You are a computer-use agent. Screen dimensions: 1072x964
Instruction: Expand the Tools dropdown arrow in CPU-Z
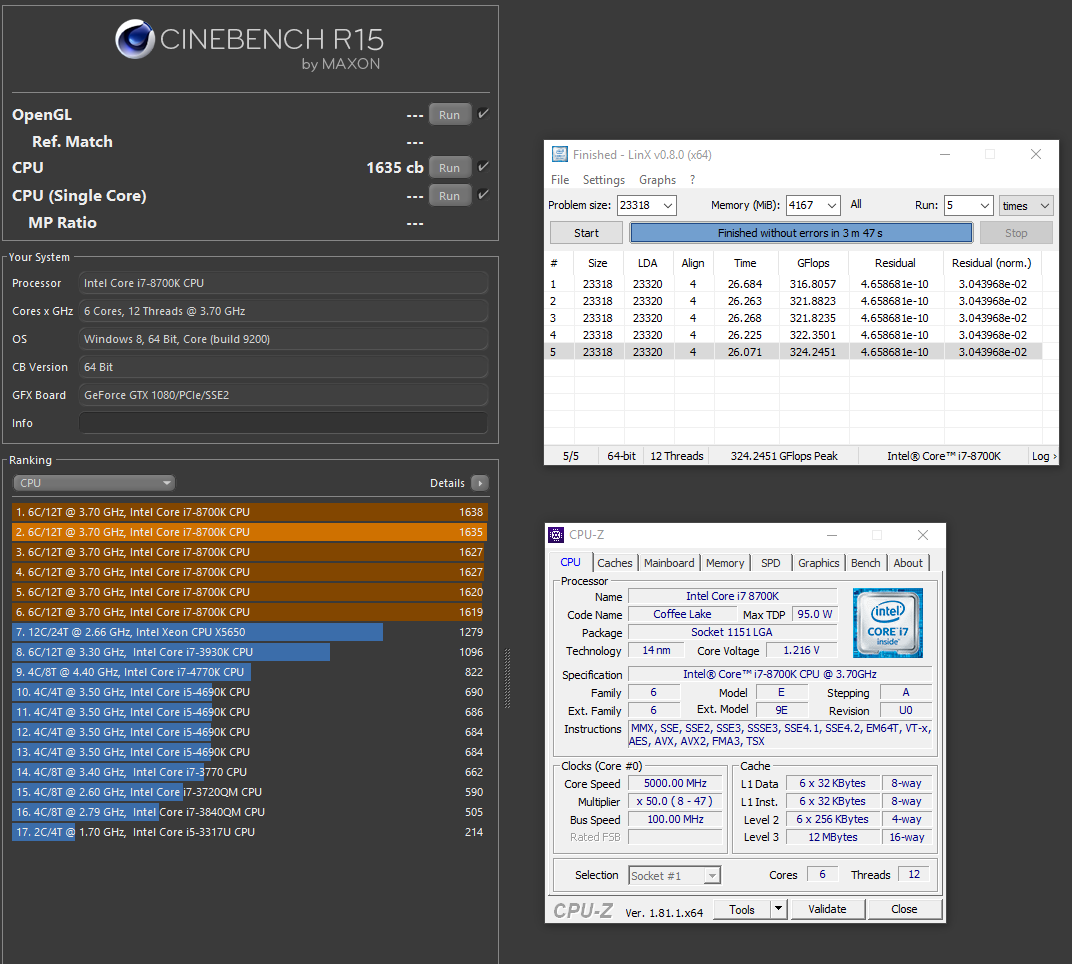[x=778, y=909]
